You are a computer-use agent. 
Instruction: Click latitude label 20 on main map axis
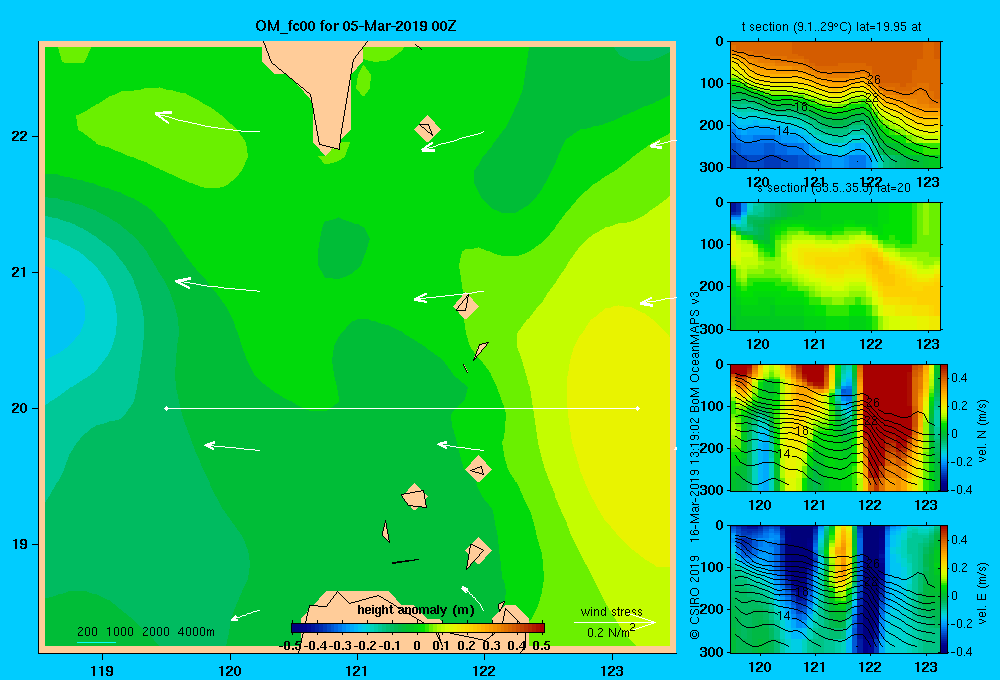coord(20,408)
